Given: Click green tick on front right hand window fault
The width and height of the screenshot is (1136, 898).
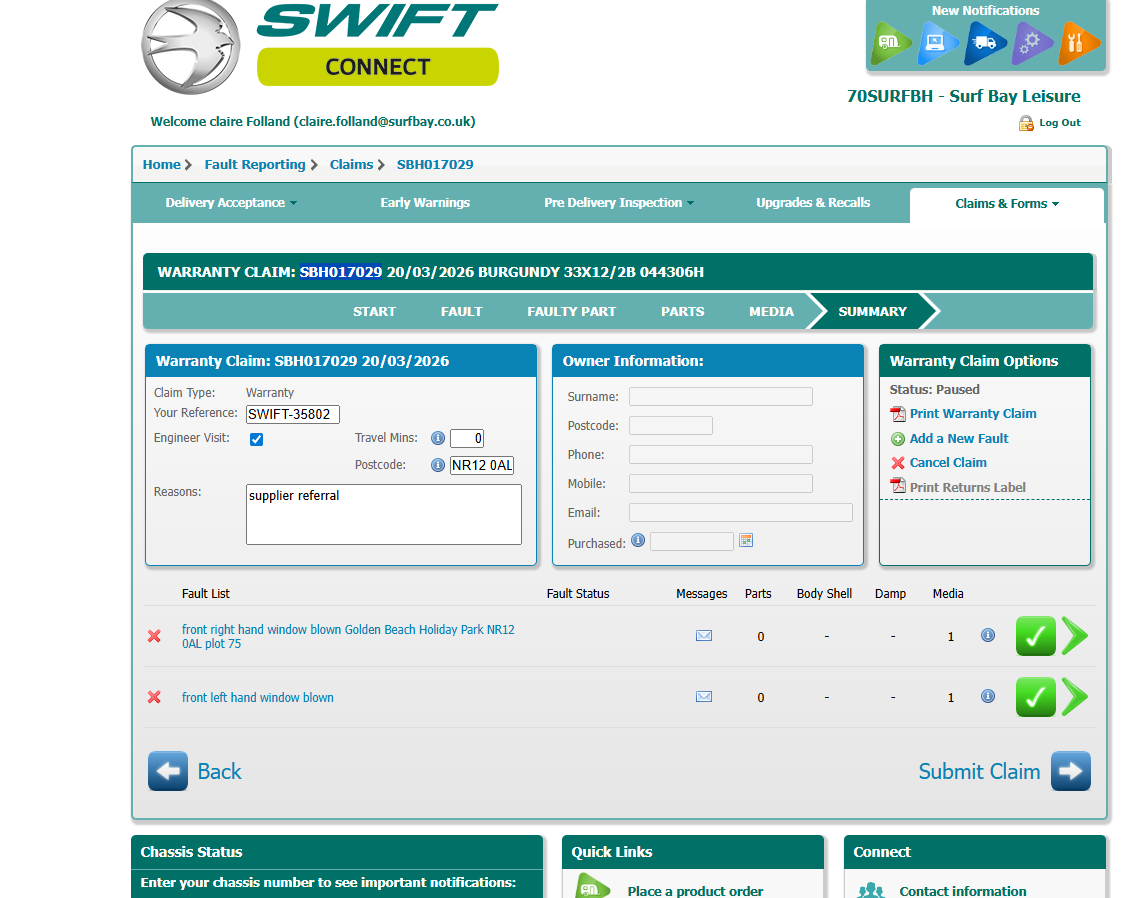Looking at the screenshot, I should (x=1035, y=636).
